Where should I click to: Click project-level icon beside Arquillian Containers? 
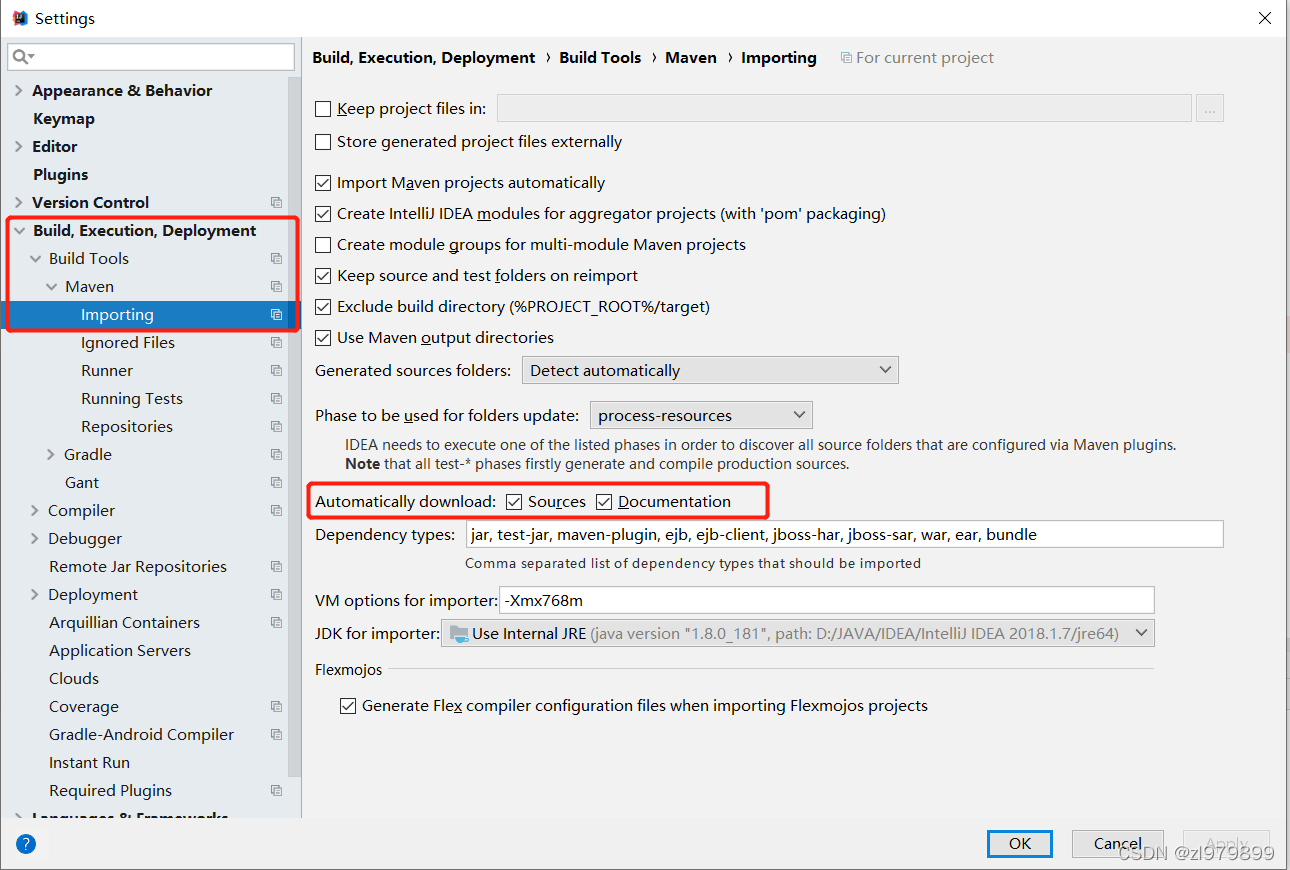tap(277, 623)
